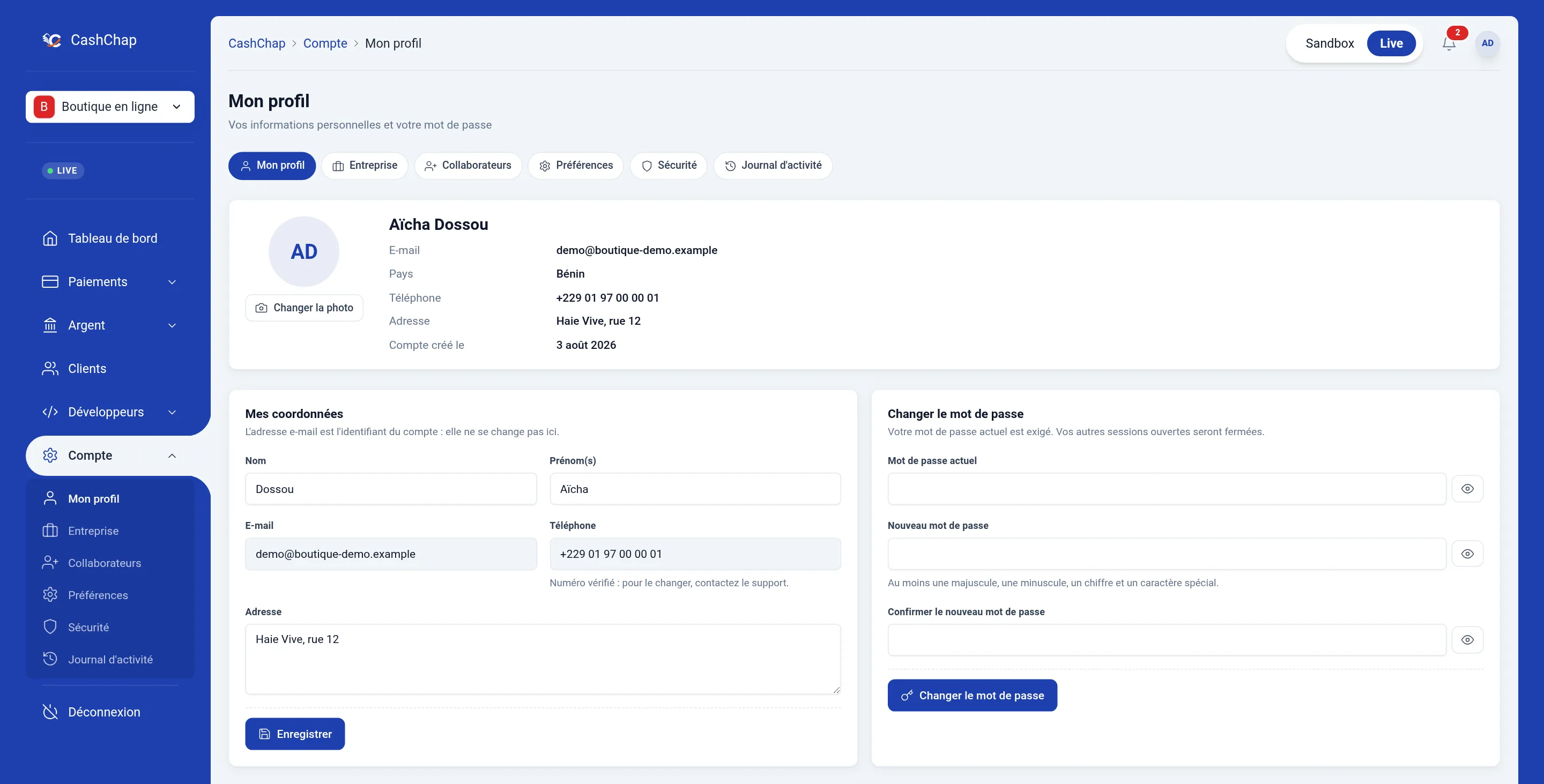Click the Préférences gear icon in sidebar
Viewport: 1544px width, 784px height.
tap(50, 595)
